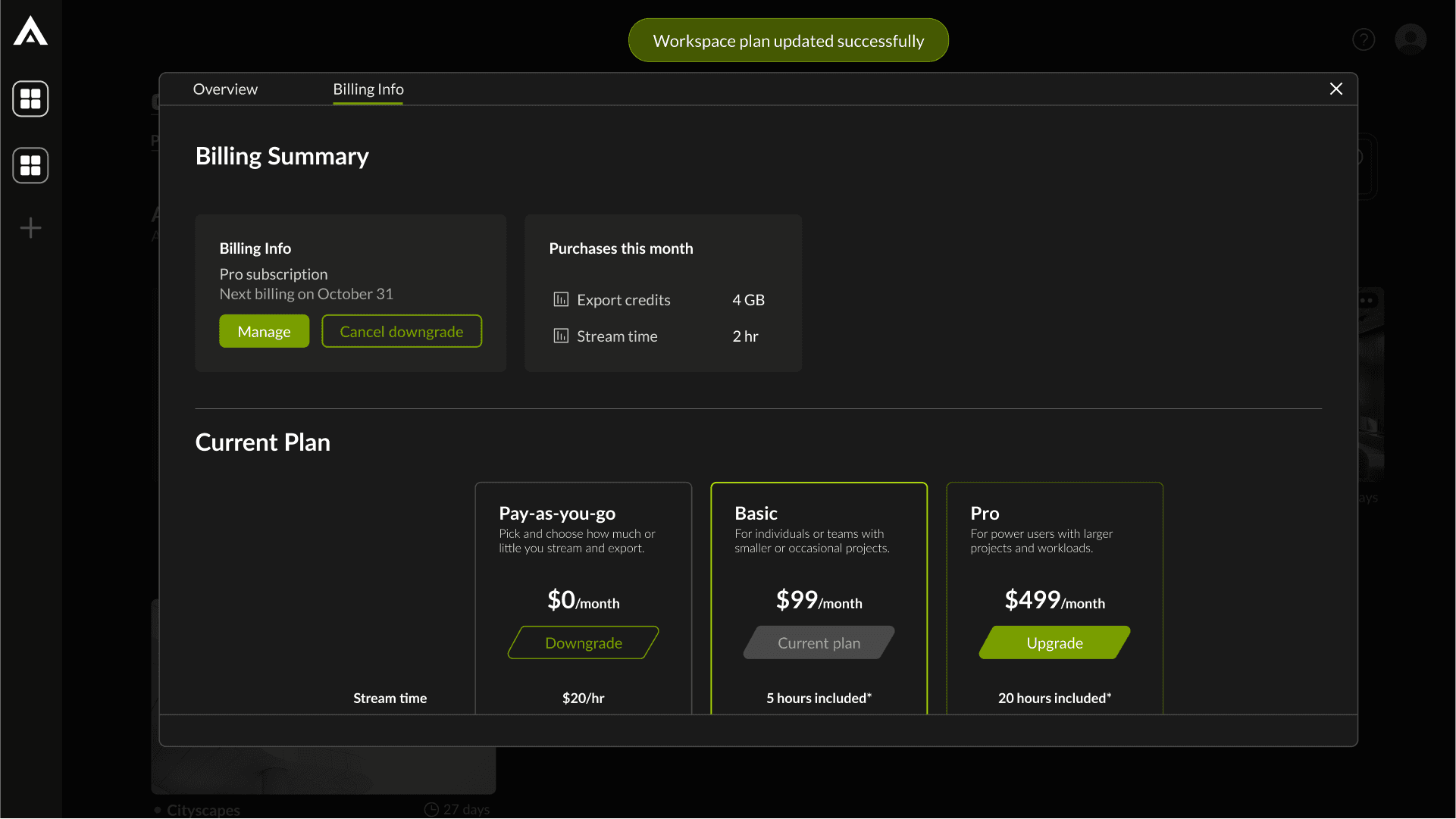Open the Cityscapes project thumbnail
This screenshot has width=1456, height=819.
(x=324, y=769)
